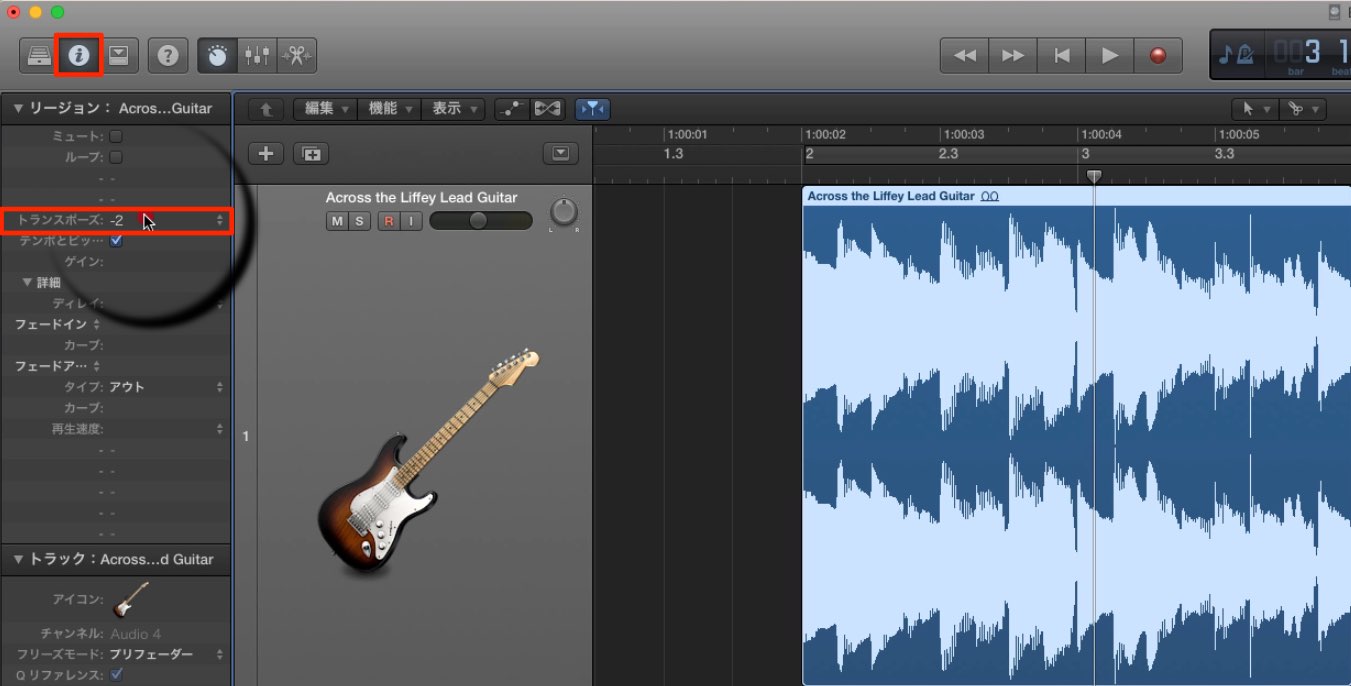Open the タイプ: アウト dropdown
This screenshot has width=1351, height=686.
pos(165,387)
